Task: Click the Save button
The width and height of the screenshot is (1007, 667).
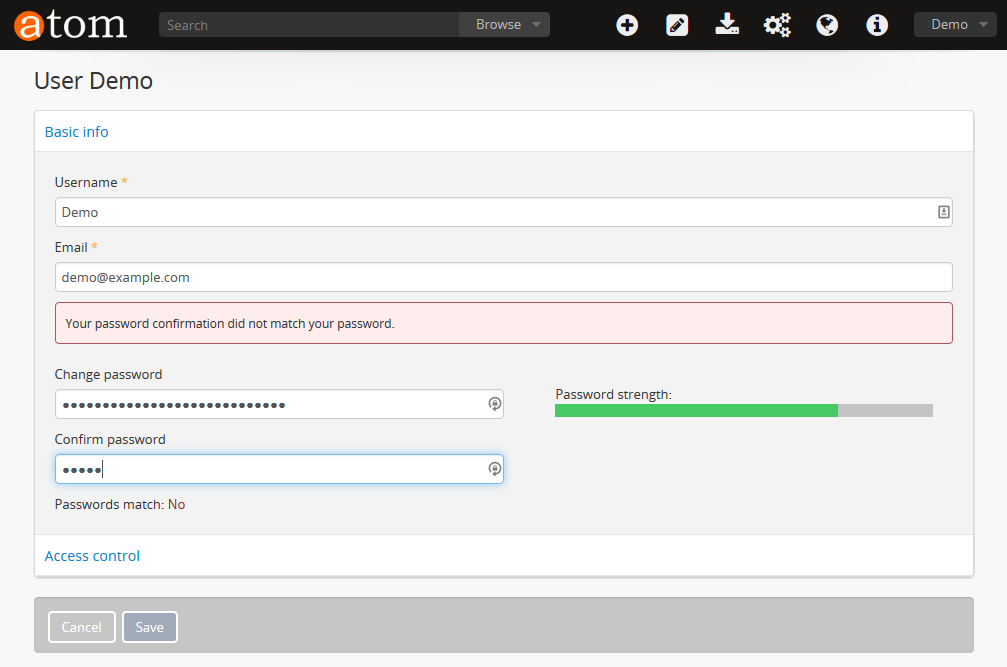Action: pos(149,627)
